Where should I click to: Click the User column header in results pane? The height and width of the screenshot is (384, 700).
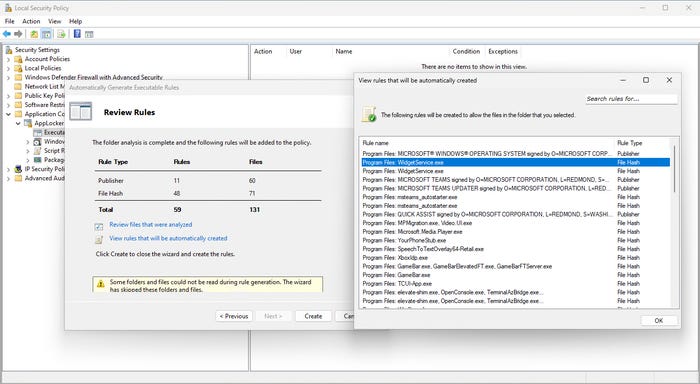click(x=309, y=51)
